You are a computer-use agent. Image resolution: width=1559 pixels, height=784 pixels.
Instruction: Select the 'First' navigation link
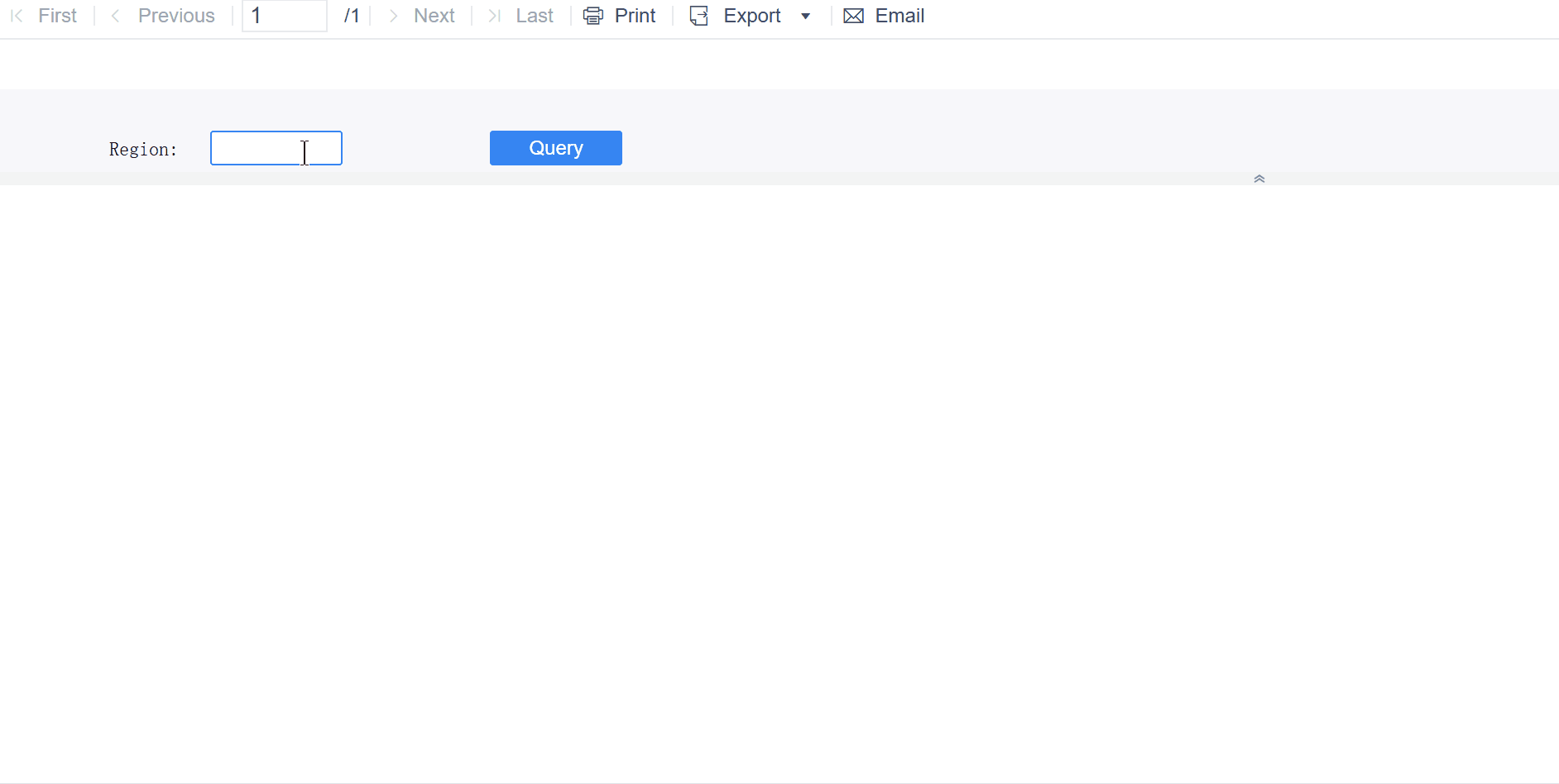pyautogui.click(x=57, y=15)
